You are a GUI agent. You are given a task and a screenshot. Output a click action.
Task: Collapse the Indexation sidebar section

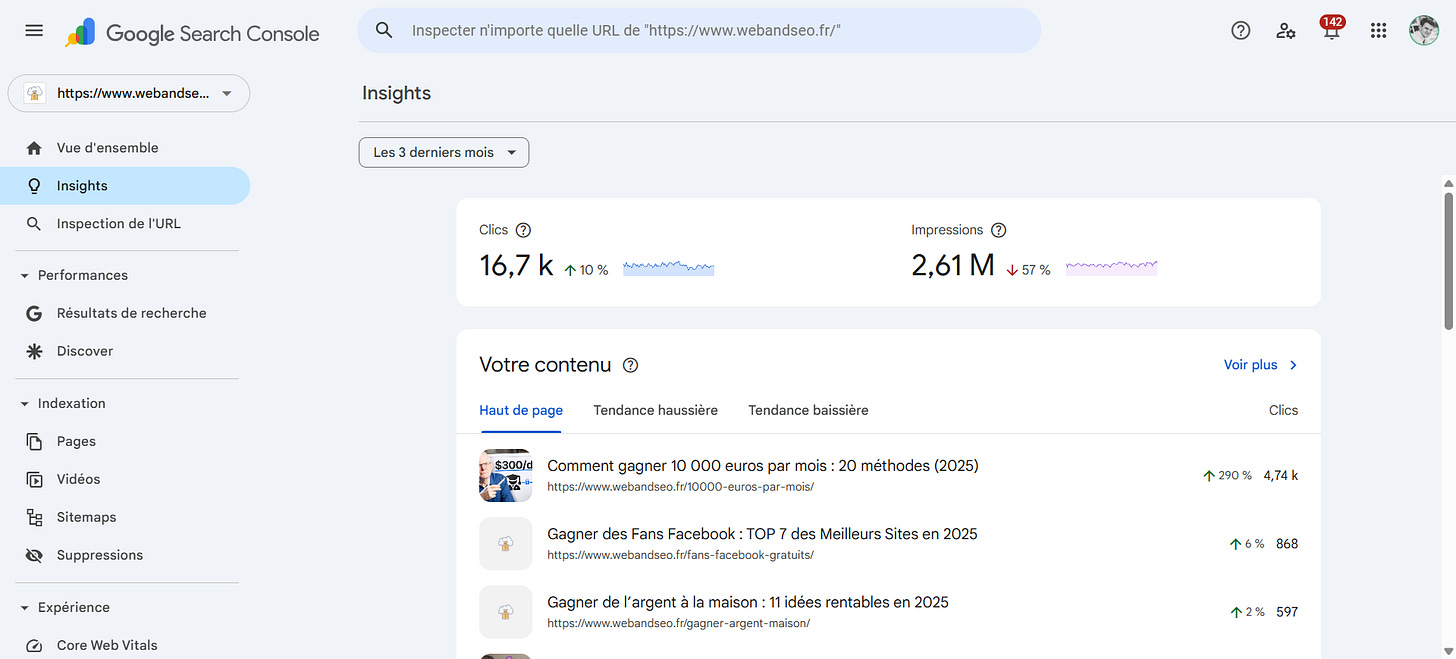24,403
